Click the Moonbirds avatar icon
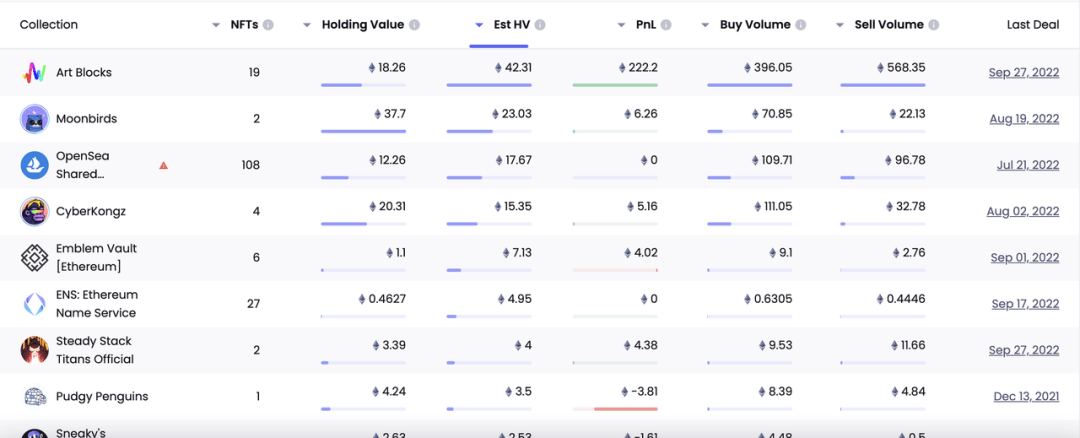The width and height of the screenshot is (1080, 438). point(34,118)
